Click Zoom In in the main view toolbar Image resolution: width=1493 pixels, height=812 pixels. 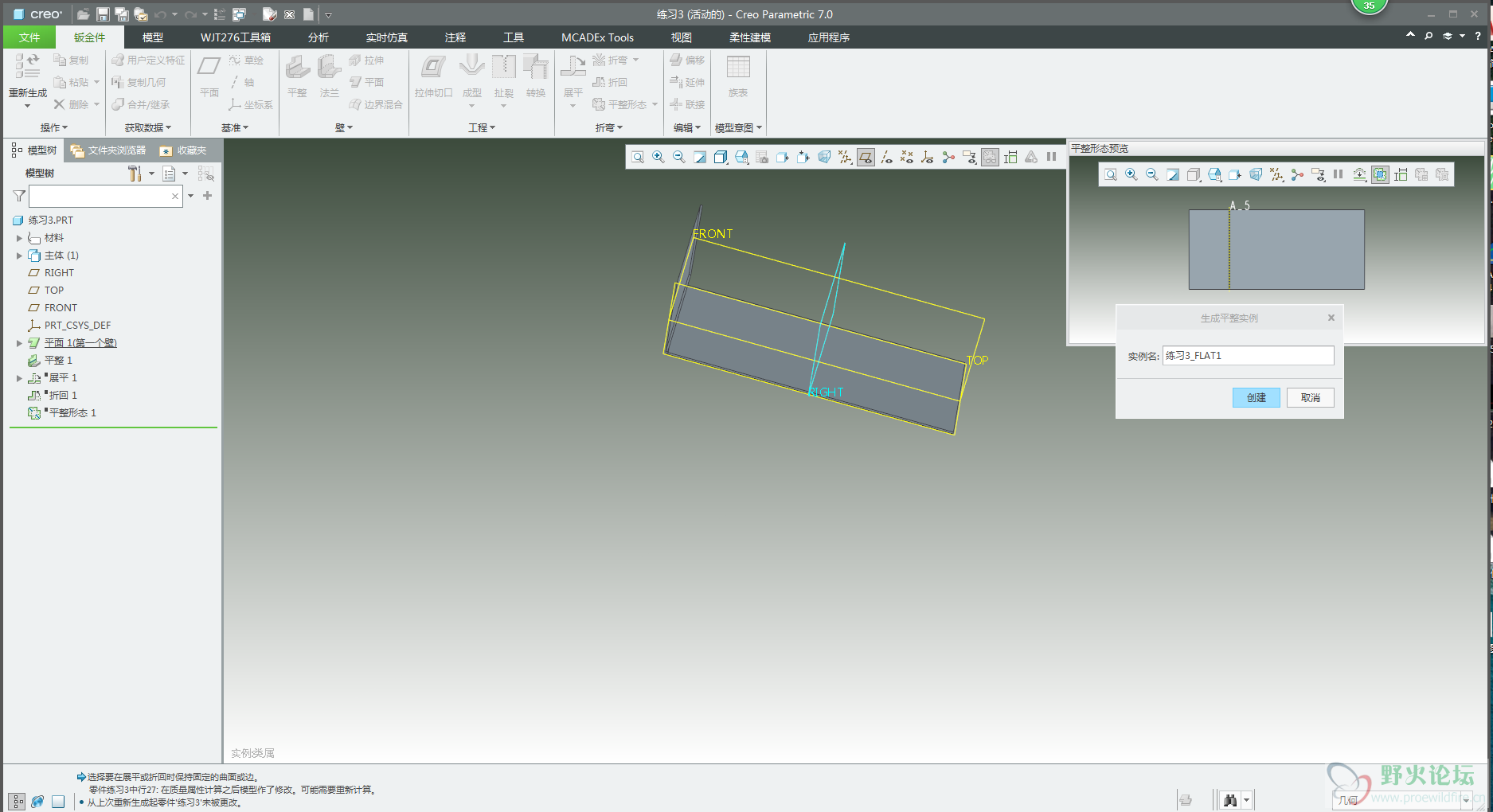point(659,158)
